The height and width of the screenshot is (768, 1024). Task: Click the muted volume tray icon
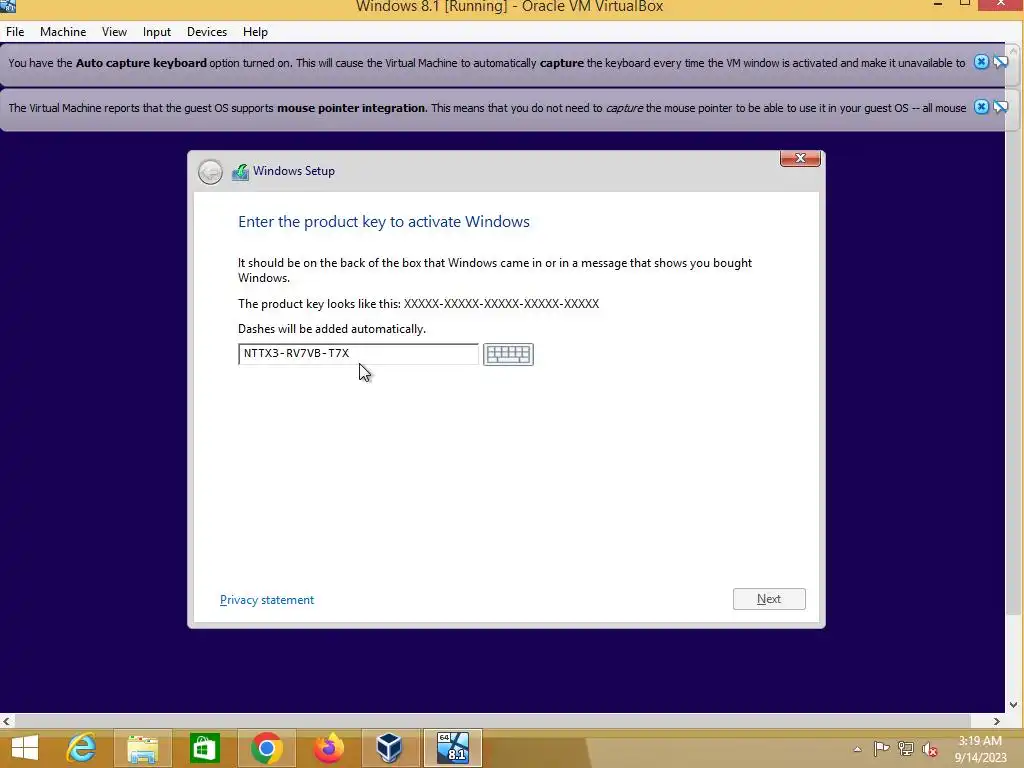click(929, 749)
